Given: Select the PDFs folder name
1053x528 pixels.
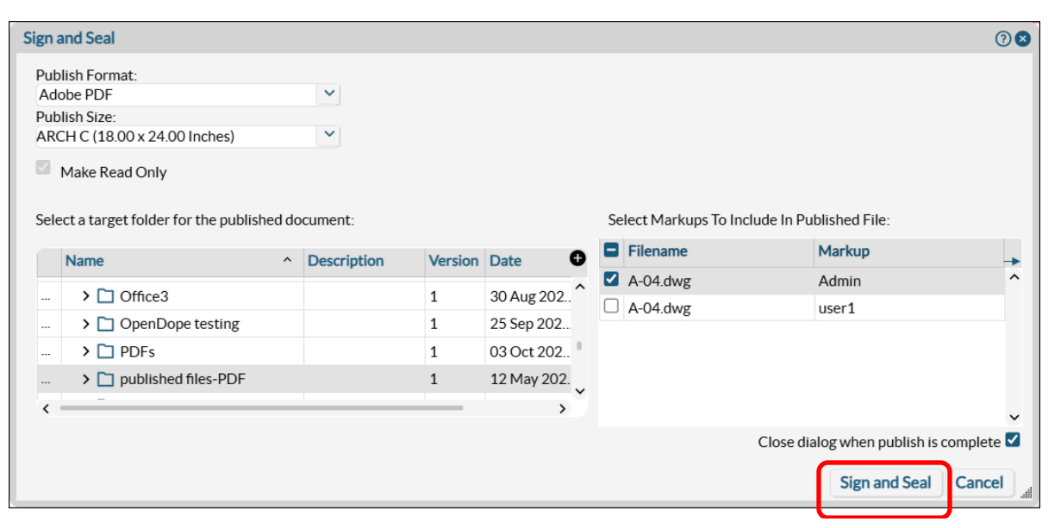Looking at the screenshot, I should click(137, 351).
